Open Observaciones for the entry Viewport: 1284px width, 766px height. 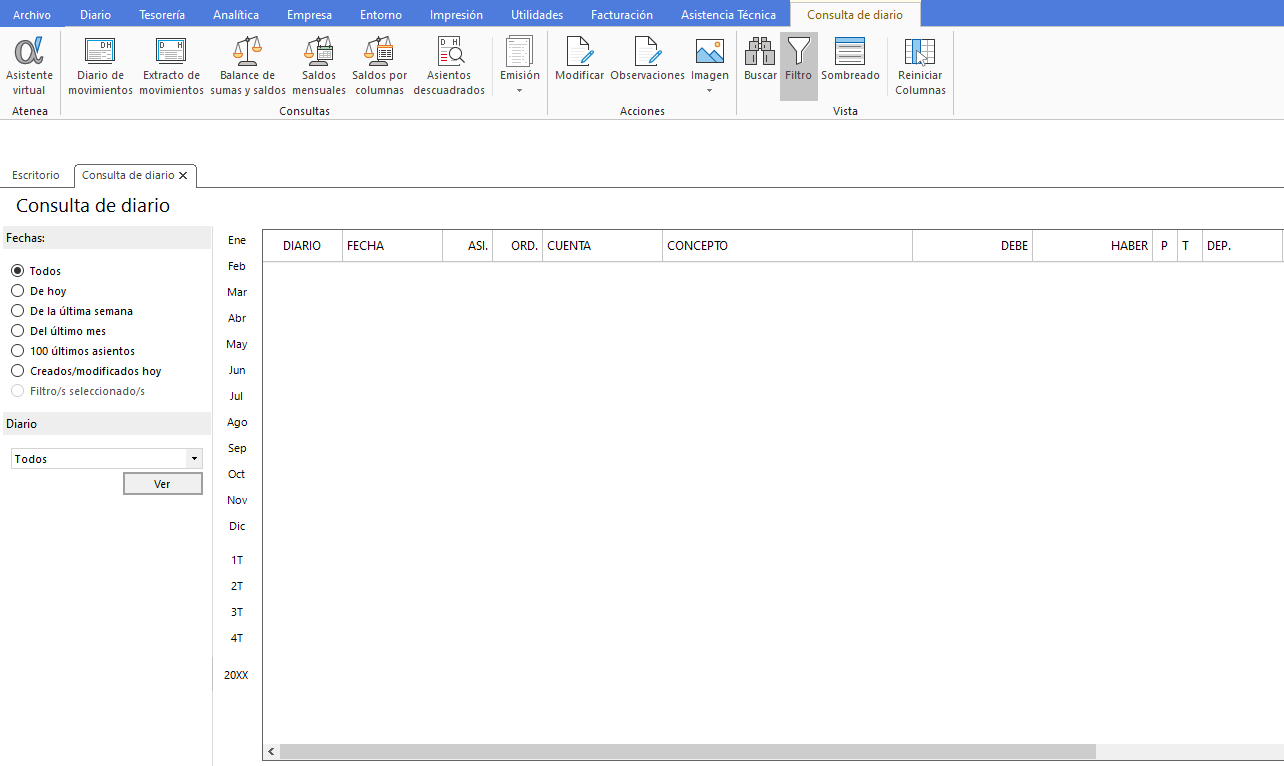(647, 59)
